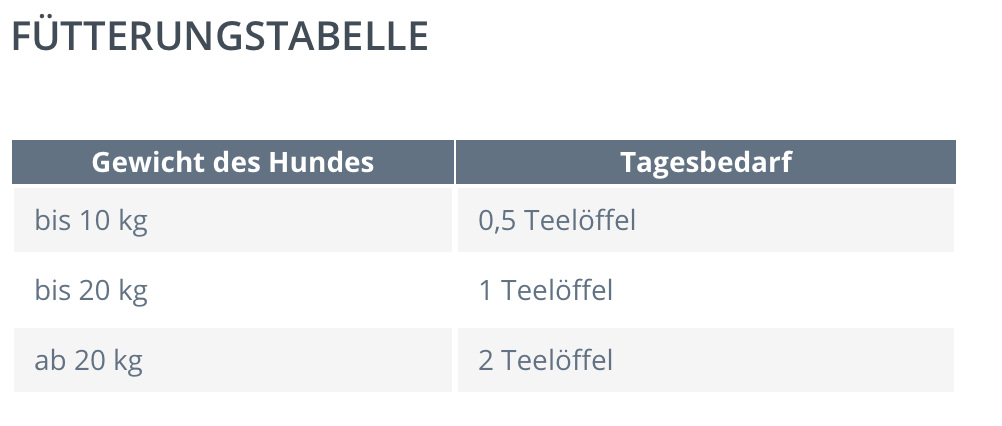Click the FÜTTERUNGSTABELLE heading

220,35
